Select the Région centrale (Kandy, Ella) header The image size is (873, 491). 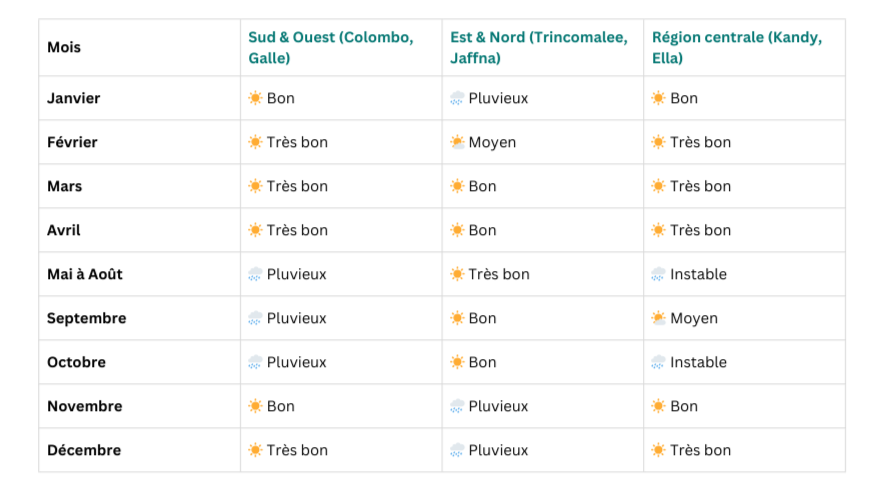pyautogui.click(x=737, y=47)
